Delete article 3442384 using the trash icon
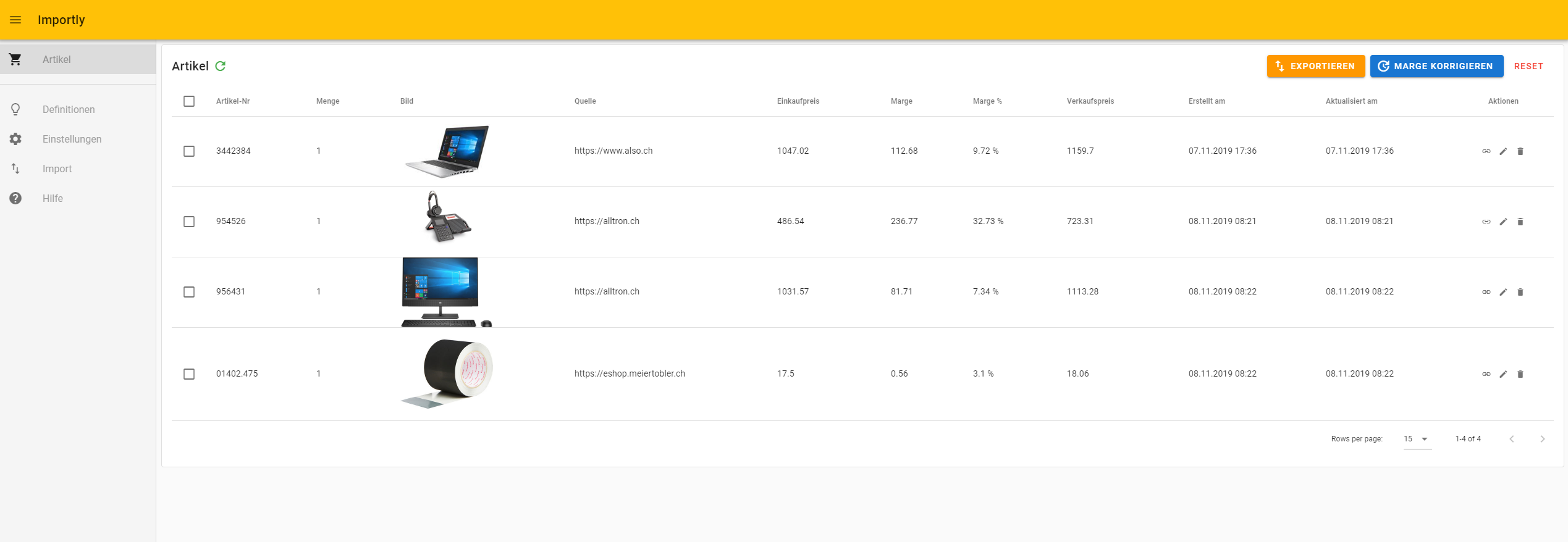Image resolution: width=1568 pixels, height=542 pixels. [x=1520, y=151]
